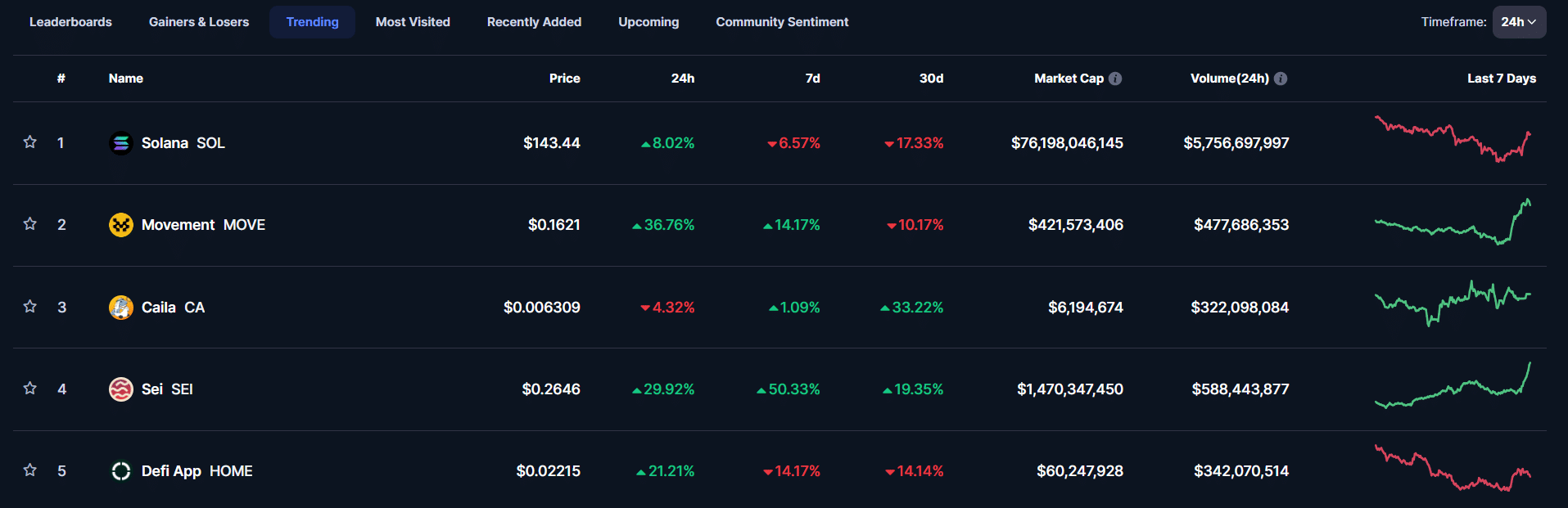The image size is (1568, 508).
Task: Go to the Most Visited tab
Action: [413, 22]
